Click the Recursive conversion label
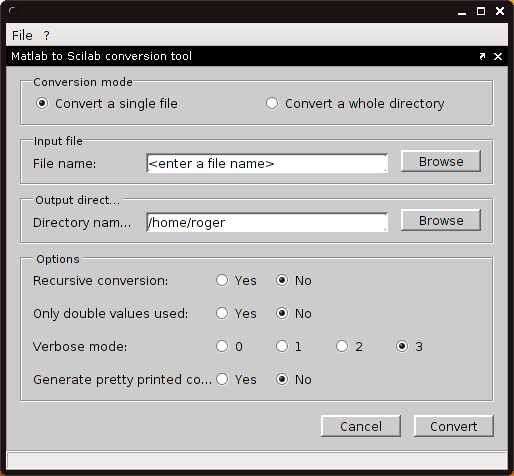 (100, 281)
